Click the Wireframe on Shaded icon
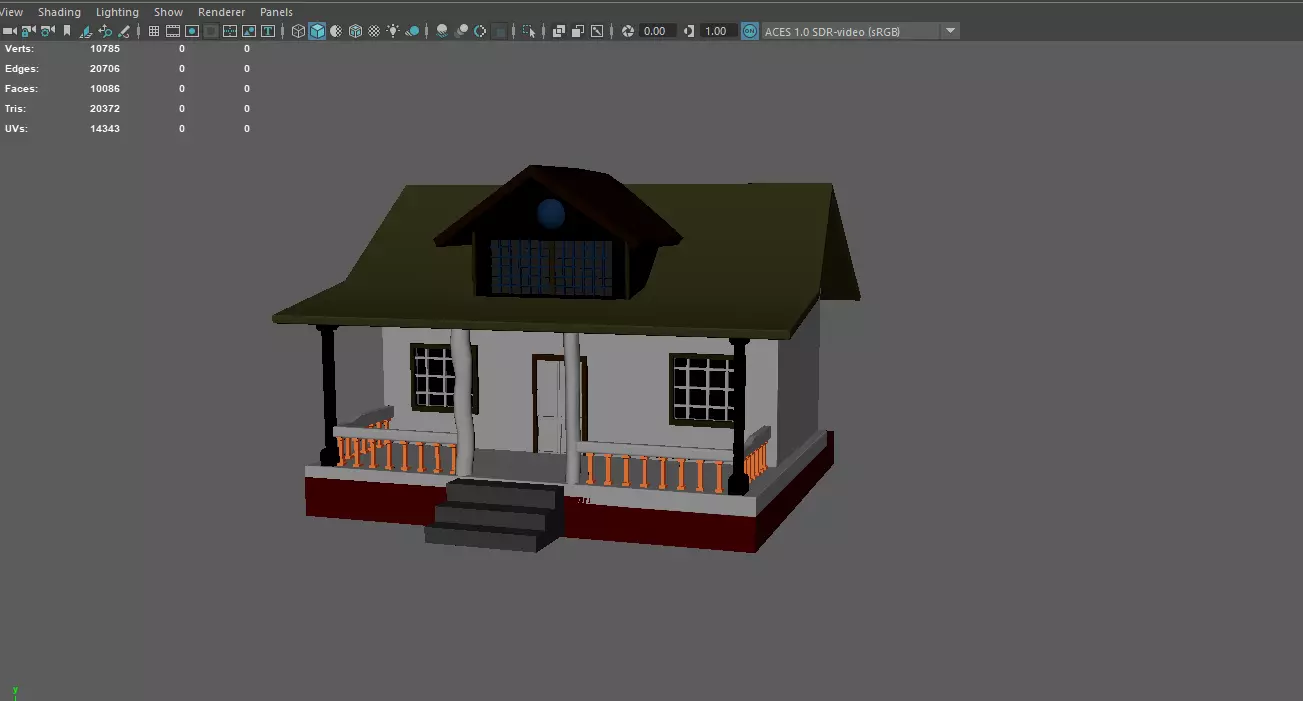The image size is (1303, 701). (355, 31)
